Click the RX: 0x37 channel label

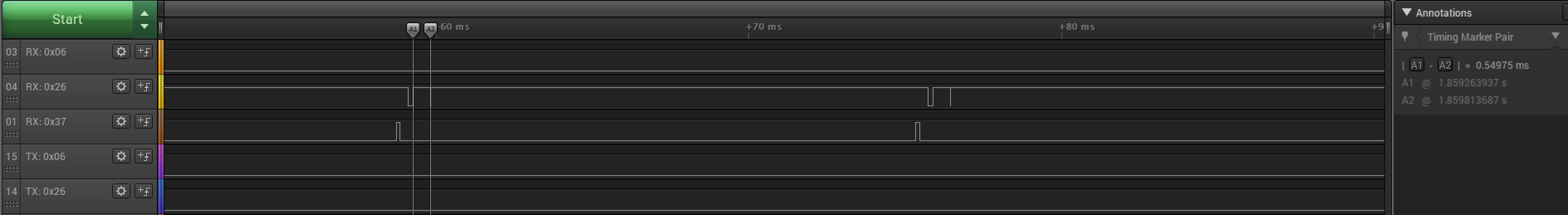click(x=46, y=122)
